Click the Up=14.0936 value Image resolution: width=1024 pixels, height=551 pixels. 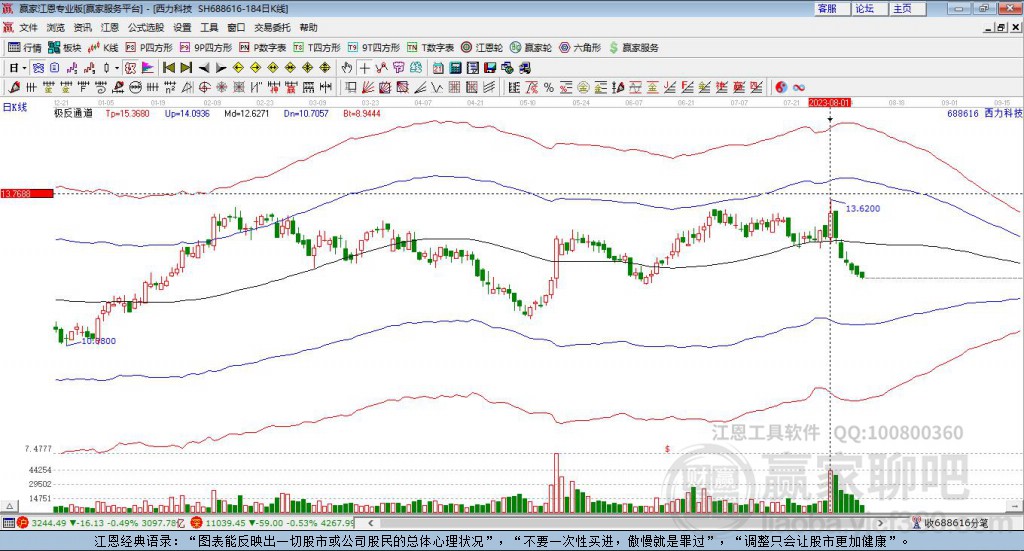click(x=187, y=114)
